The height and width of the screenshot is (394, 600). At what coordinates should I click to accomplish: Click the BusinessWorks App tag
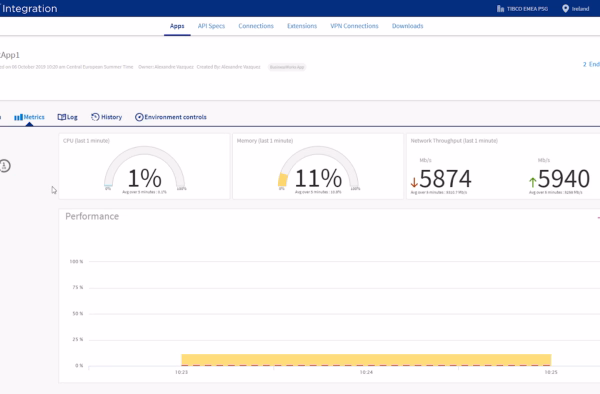287,67
